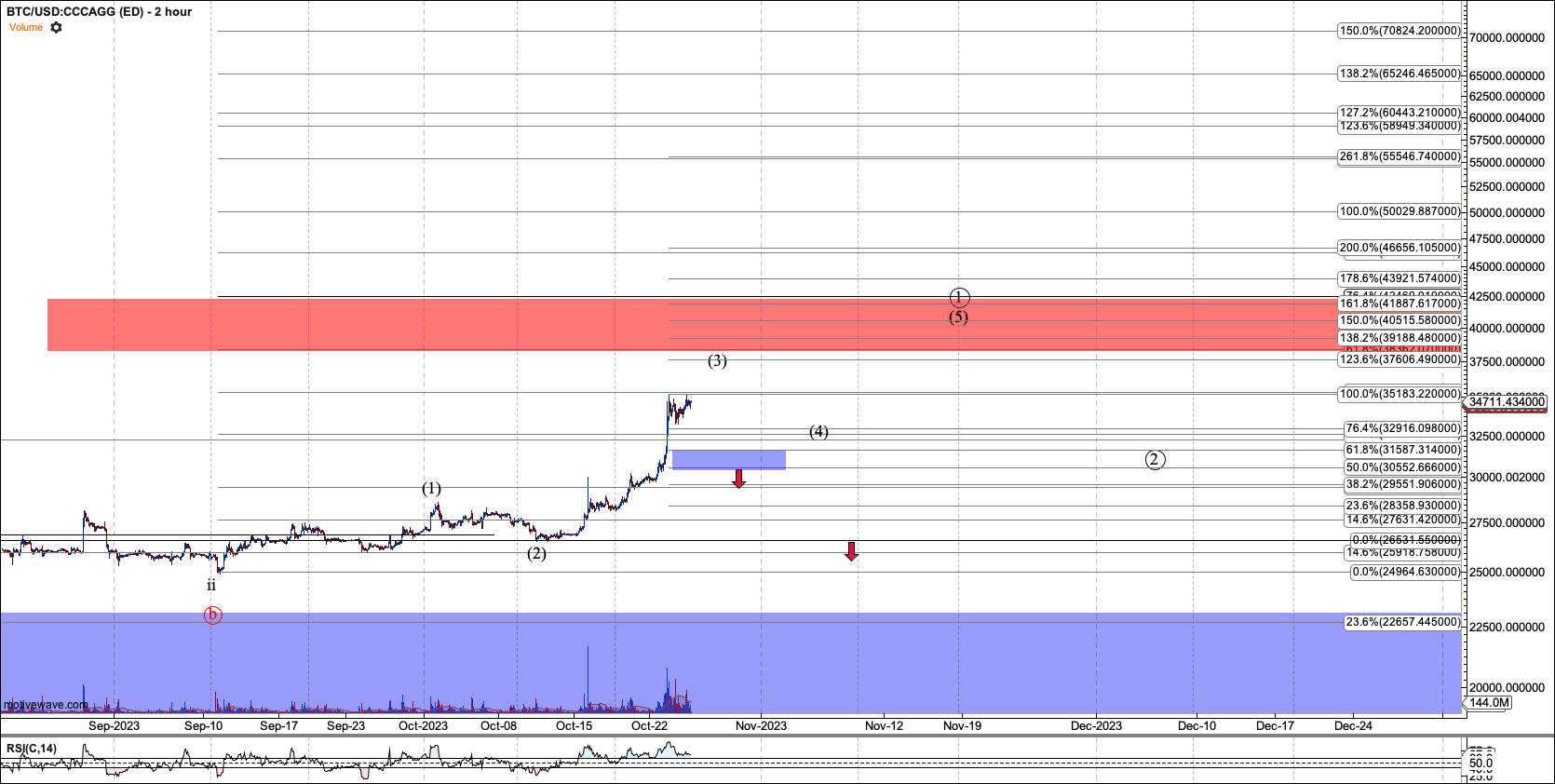Open the motivewave.com watermark link
This screenshot has height=784, width=1555.
tap(46, 705)
